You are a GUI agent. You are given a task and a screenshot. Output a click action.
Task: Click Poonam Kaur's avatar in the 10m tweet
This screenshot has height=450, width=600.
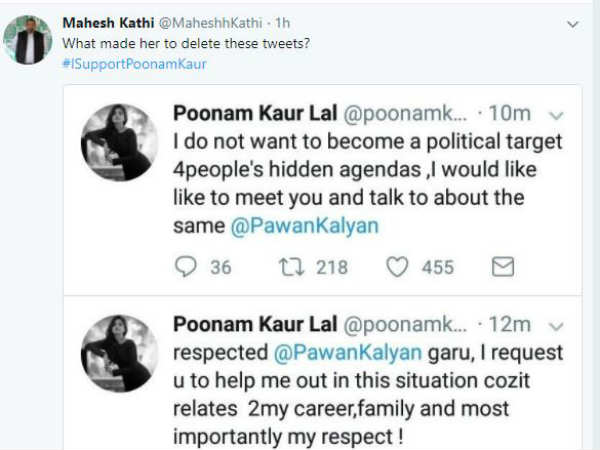pos(120,142)
